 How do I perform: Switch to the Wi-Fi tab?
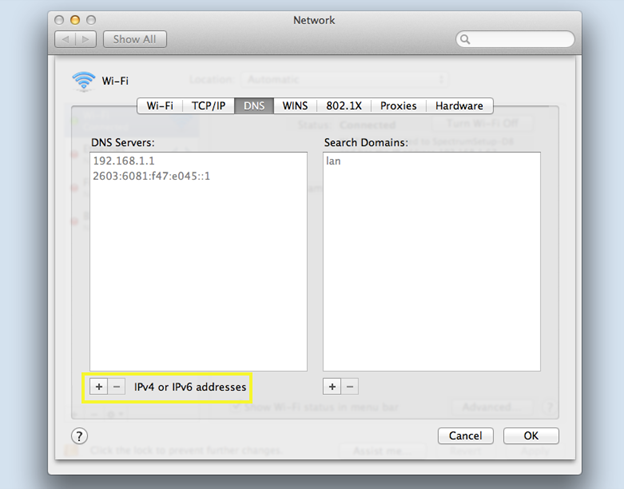point(160,106)
